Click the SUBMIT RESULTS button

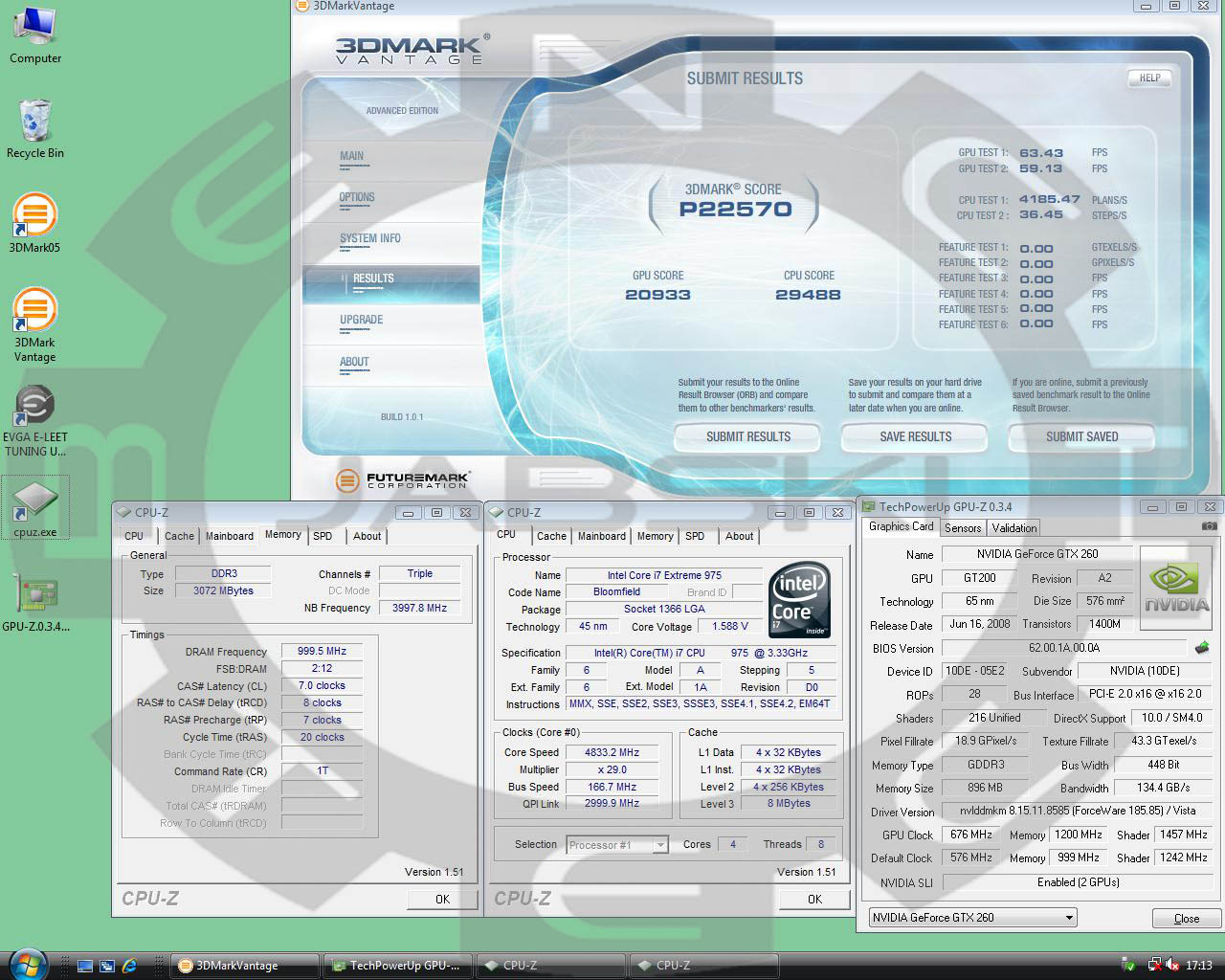tap(748, 436)
